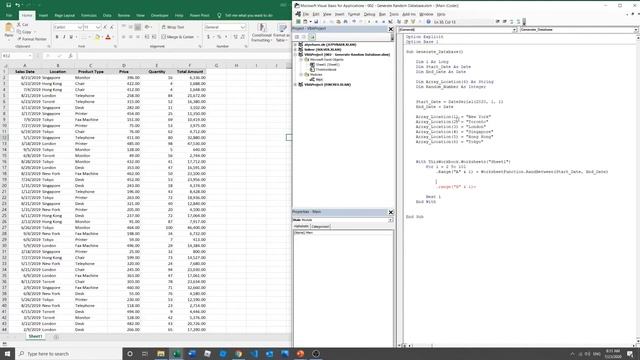Click the Excel icon in the taskbar

tap(176, 353)
